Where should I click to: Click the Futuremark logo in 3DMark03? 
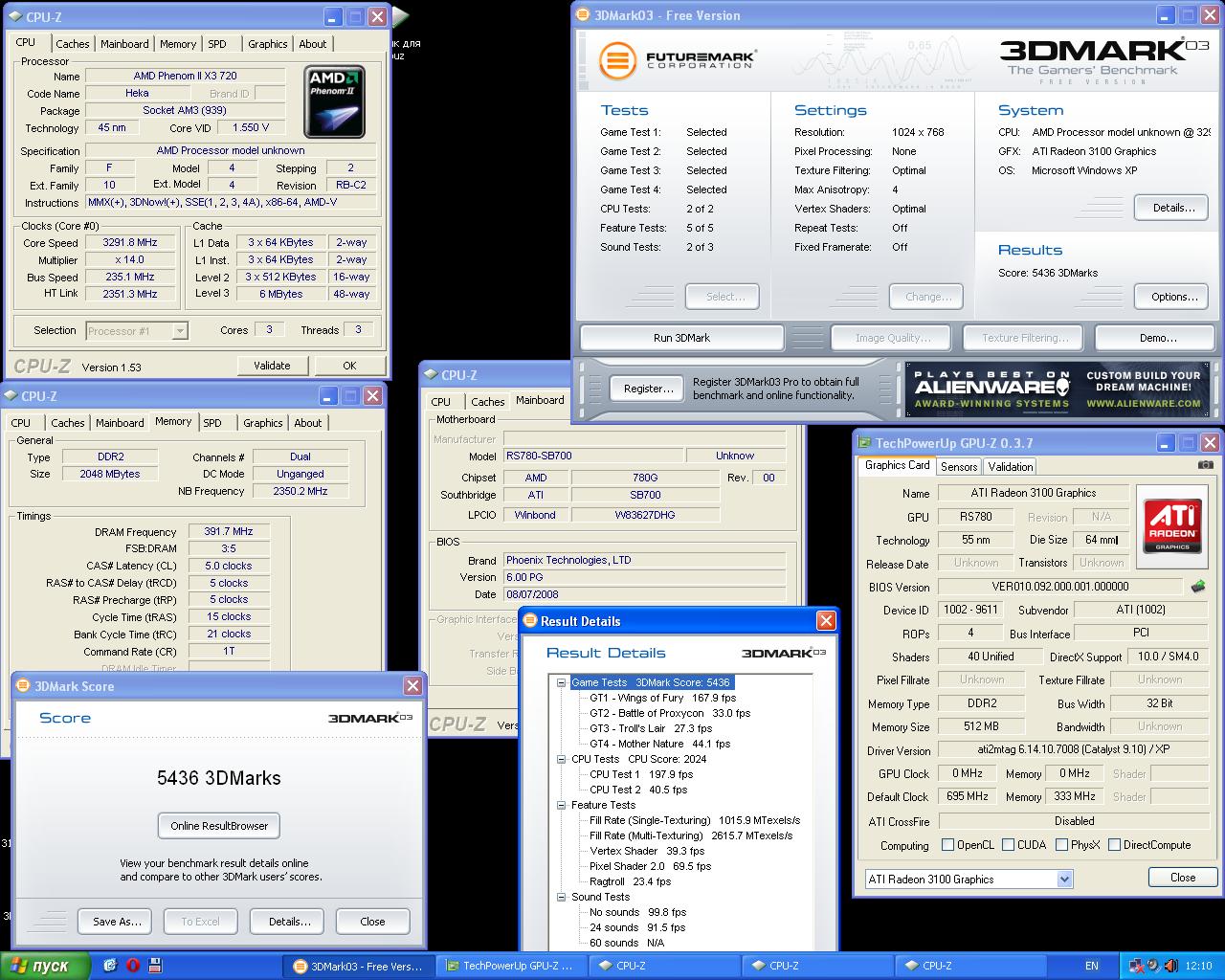[x=678, y=61]
